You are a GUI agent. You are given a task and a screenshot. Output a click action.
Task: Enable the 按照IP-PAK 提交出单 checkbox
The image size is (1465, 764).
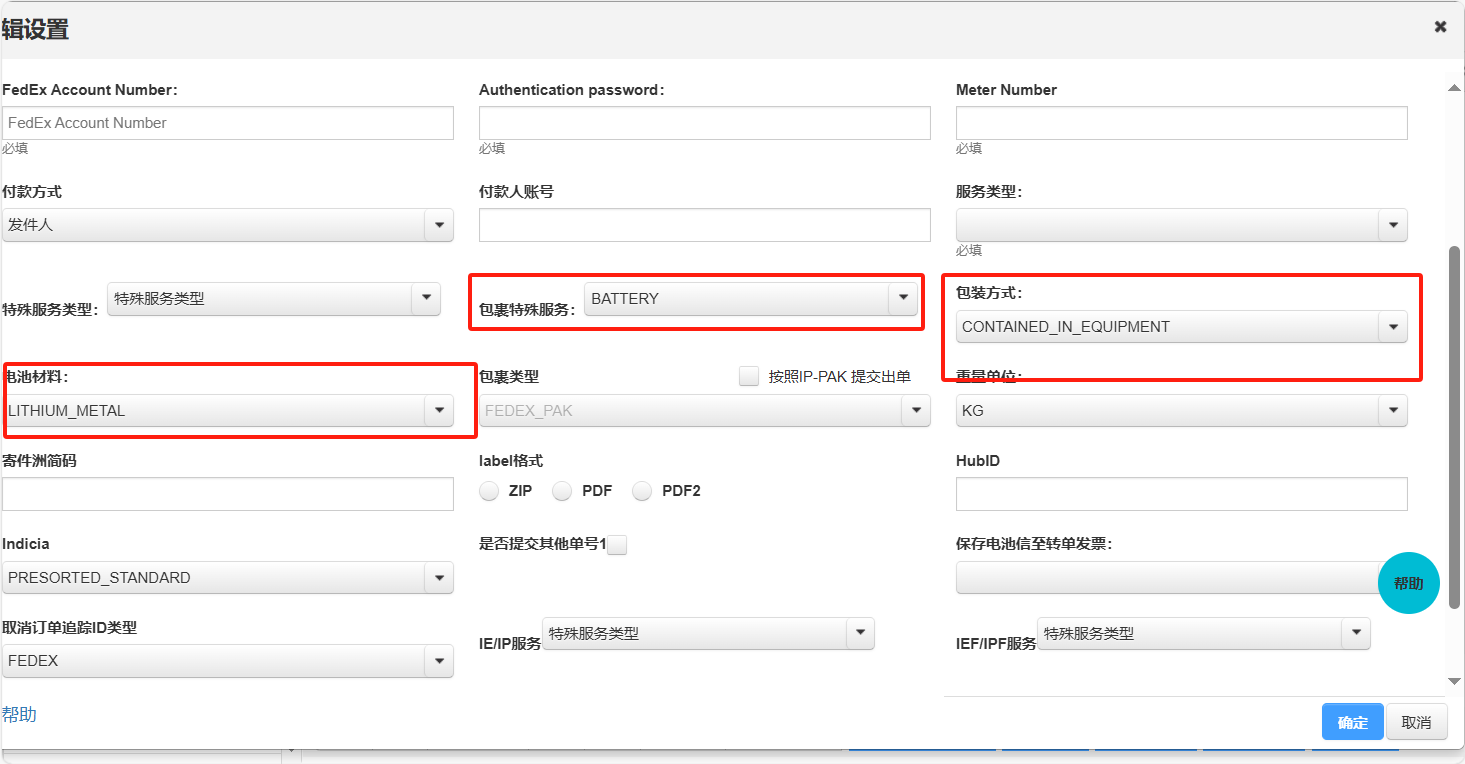pyautogui.click(x=749, y=376)
